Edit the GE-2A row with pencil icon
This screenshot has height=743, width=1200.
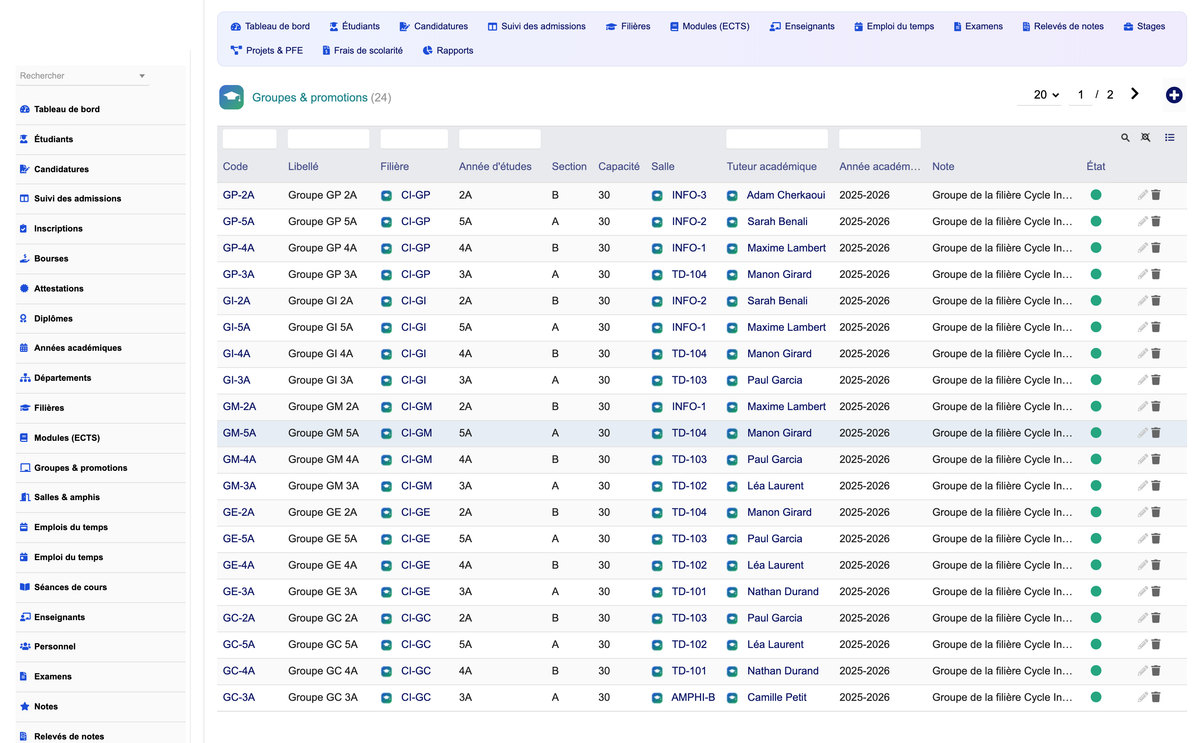1142,512
